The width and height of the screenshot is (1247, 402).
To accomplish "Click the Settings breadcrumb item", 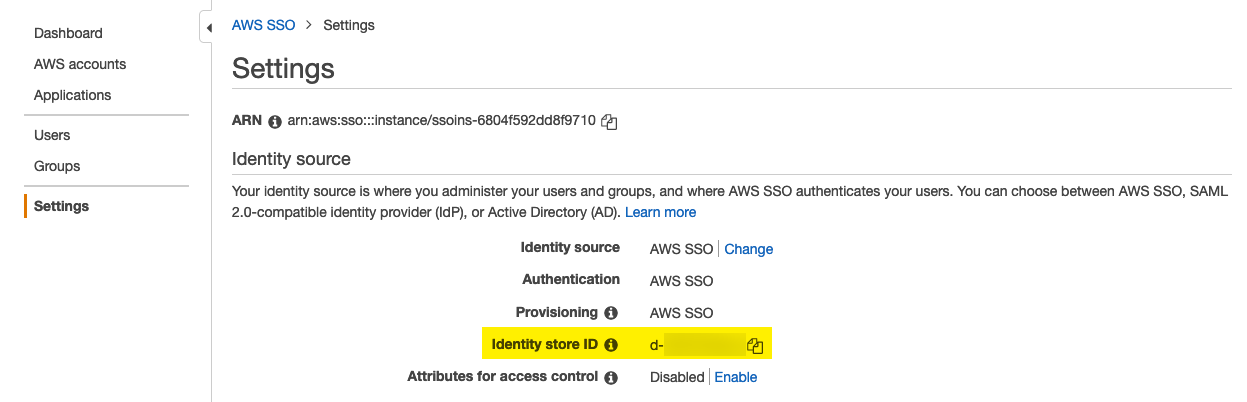I will pyautogui.click(x=349, y=25).
